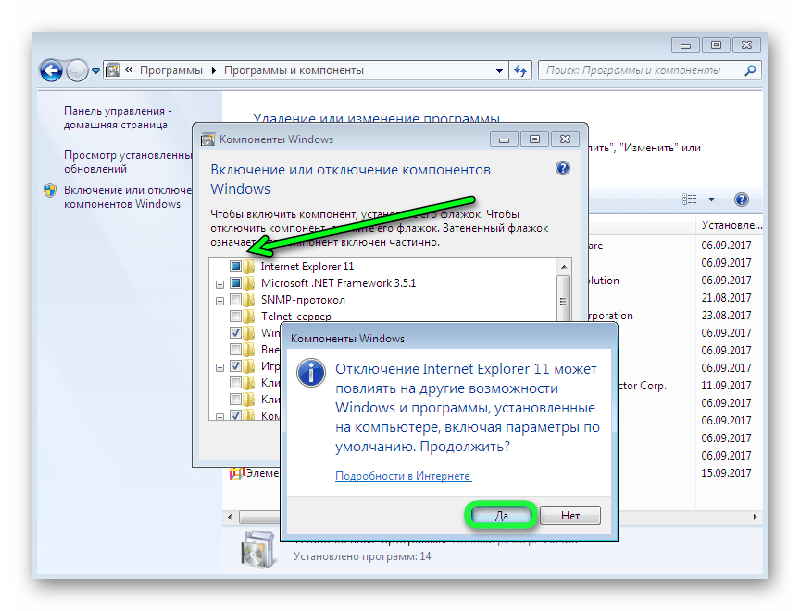Open Панель управления - домашняя страница link

click(x=117, y=118)
